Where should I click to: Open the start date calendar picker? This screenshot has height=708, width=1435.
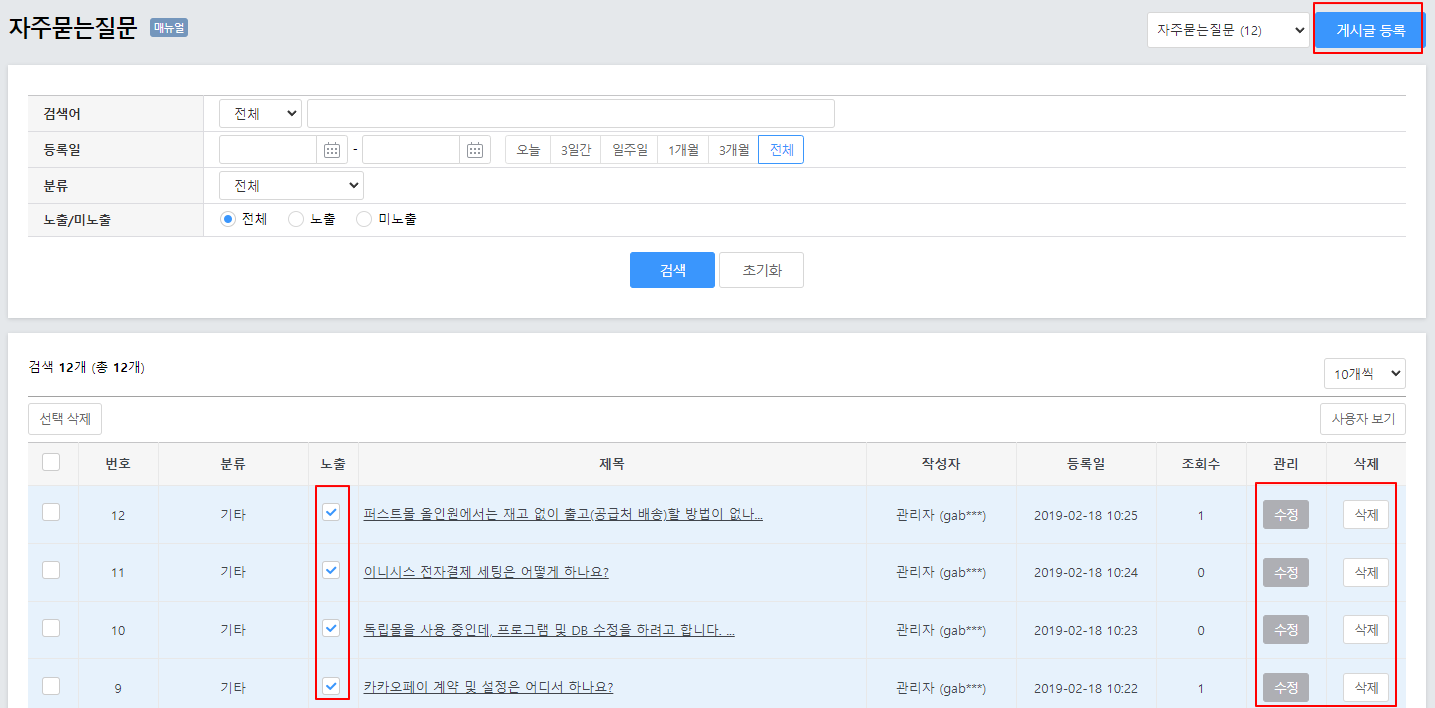pyautogui.click(x=332, y=150)
